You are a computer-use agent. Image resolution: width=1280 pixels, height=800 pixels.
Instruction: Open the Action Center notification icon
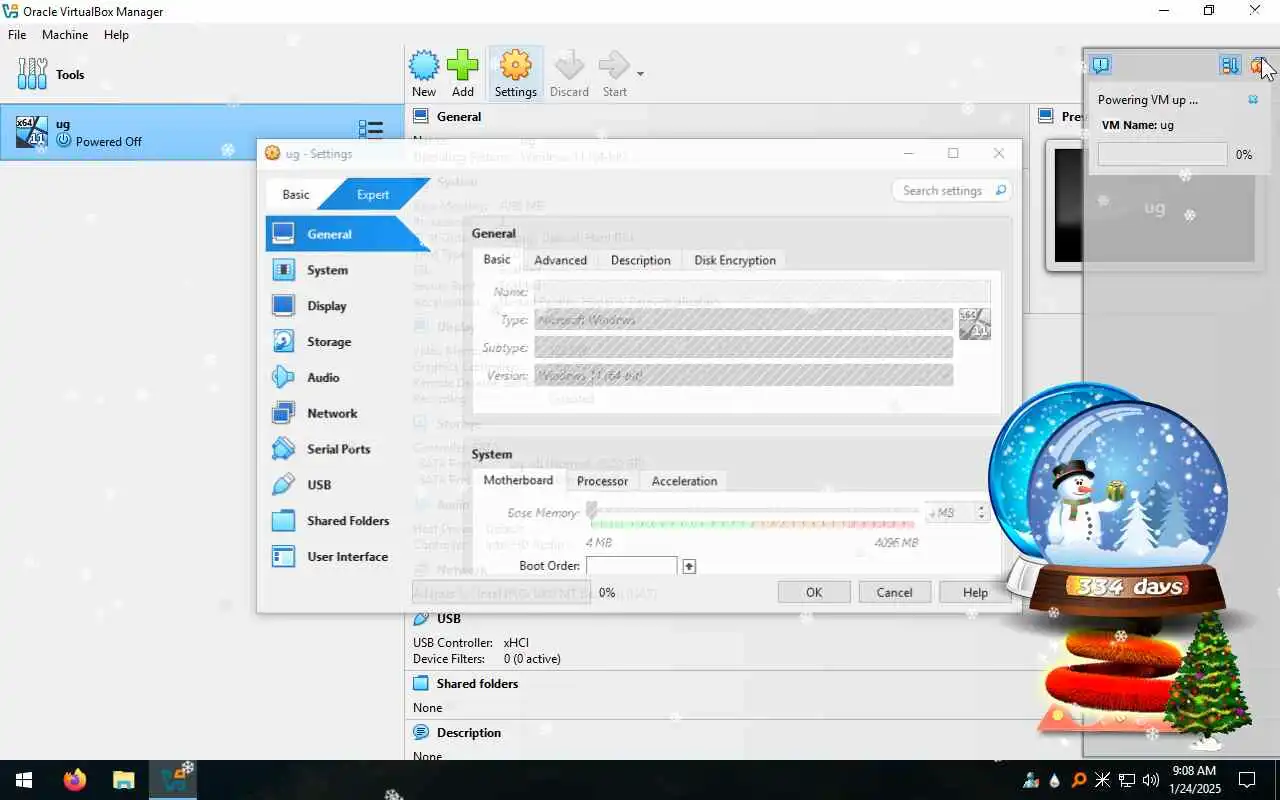1247,780
